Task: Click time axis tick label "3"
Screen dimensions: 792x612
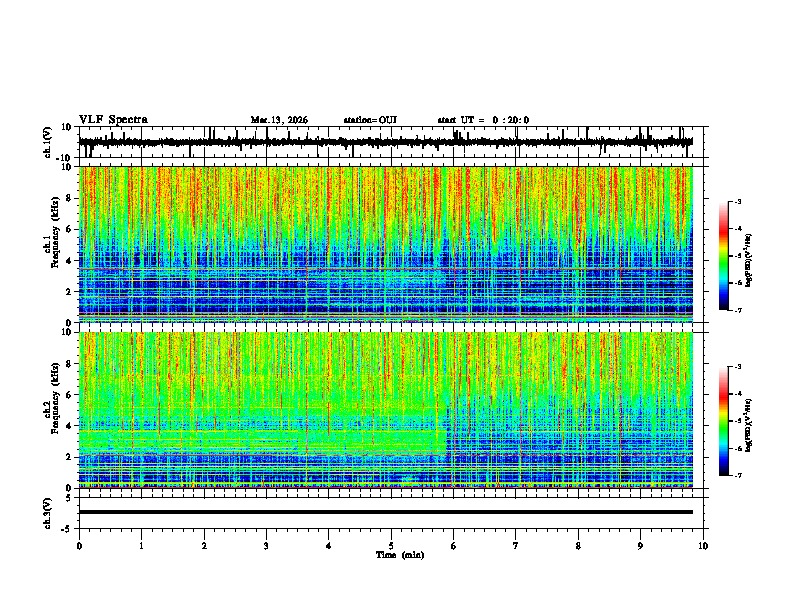Action: [x=266, y=546]
